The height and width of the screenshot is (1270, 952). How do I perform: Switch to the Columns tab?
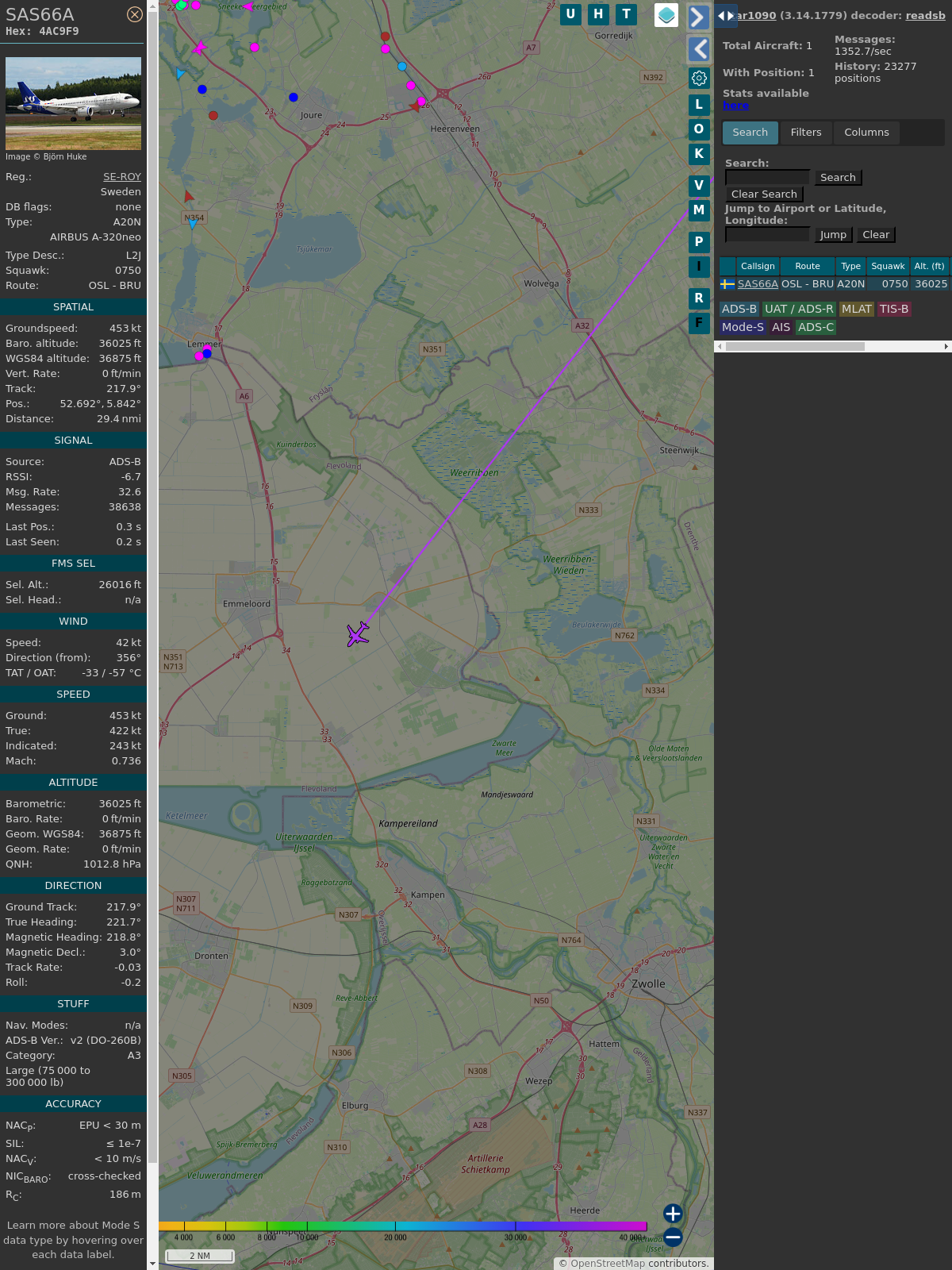866,133
